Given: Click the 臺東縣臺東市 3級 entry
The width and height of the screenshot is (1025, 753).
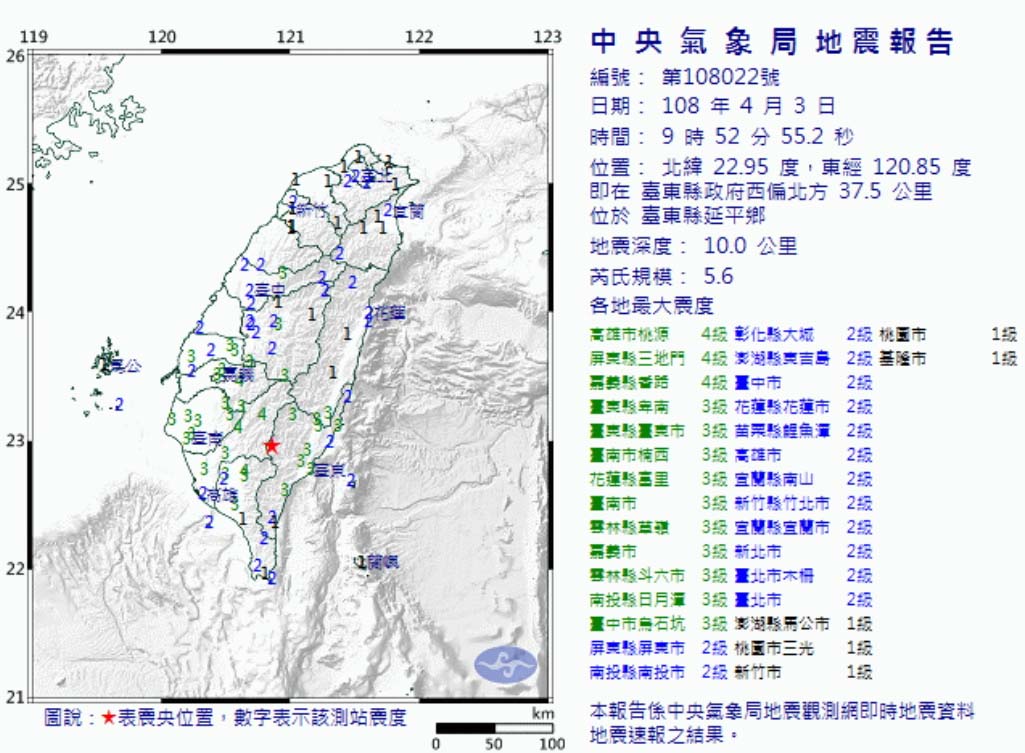Looking at the screenshot, I should coord(658,431).
